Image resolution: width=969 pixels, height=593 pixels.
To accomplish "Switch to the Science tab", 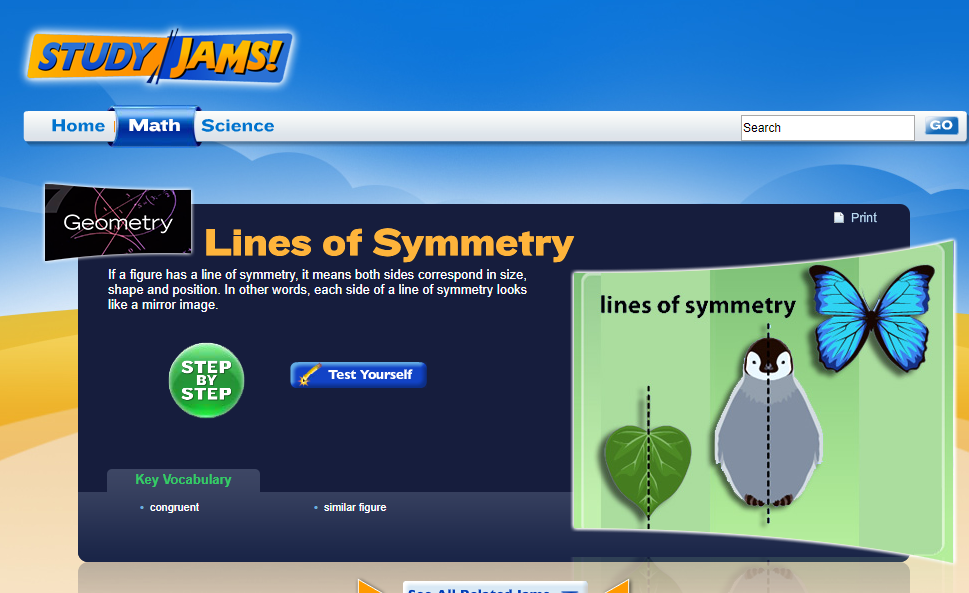I will click(237, 125).
